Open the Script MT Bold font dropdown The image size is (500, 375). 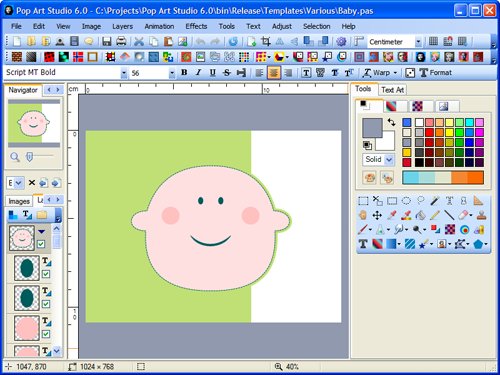(x=124, y=73)
